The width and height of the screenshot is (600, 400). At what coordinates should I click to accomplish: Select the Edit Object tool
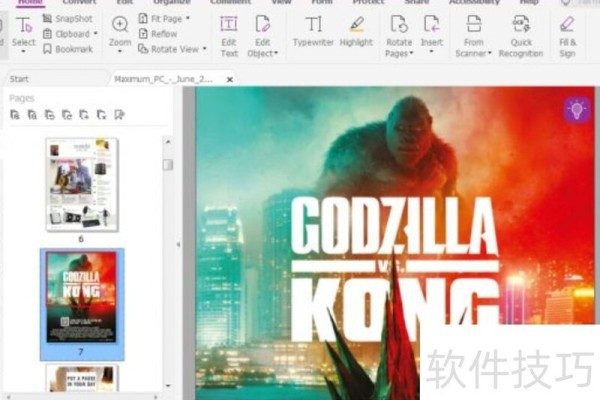point(262,36)
